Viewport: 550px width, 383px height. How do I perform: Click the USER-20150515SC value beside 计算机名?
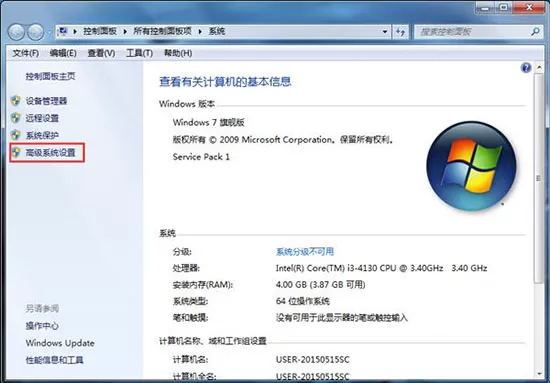pyautogui.click(x=313, y=360)
